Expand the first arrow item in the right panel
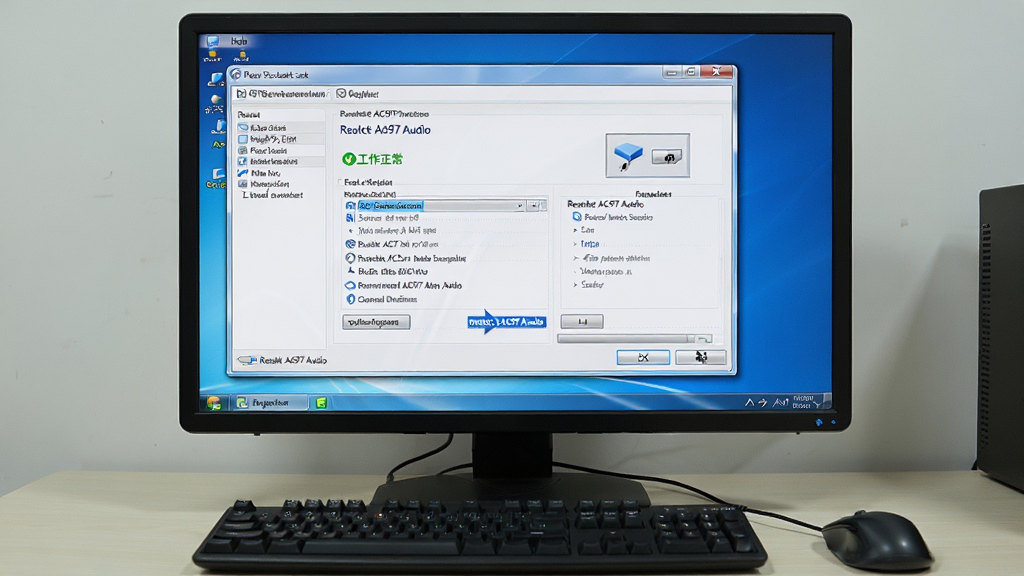The width and height of the screenshot is (1024, 576). point(584,231)
